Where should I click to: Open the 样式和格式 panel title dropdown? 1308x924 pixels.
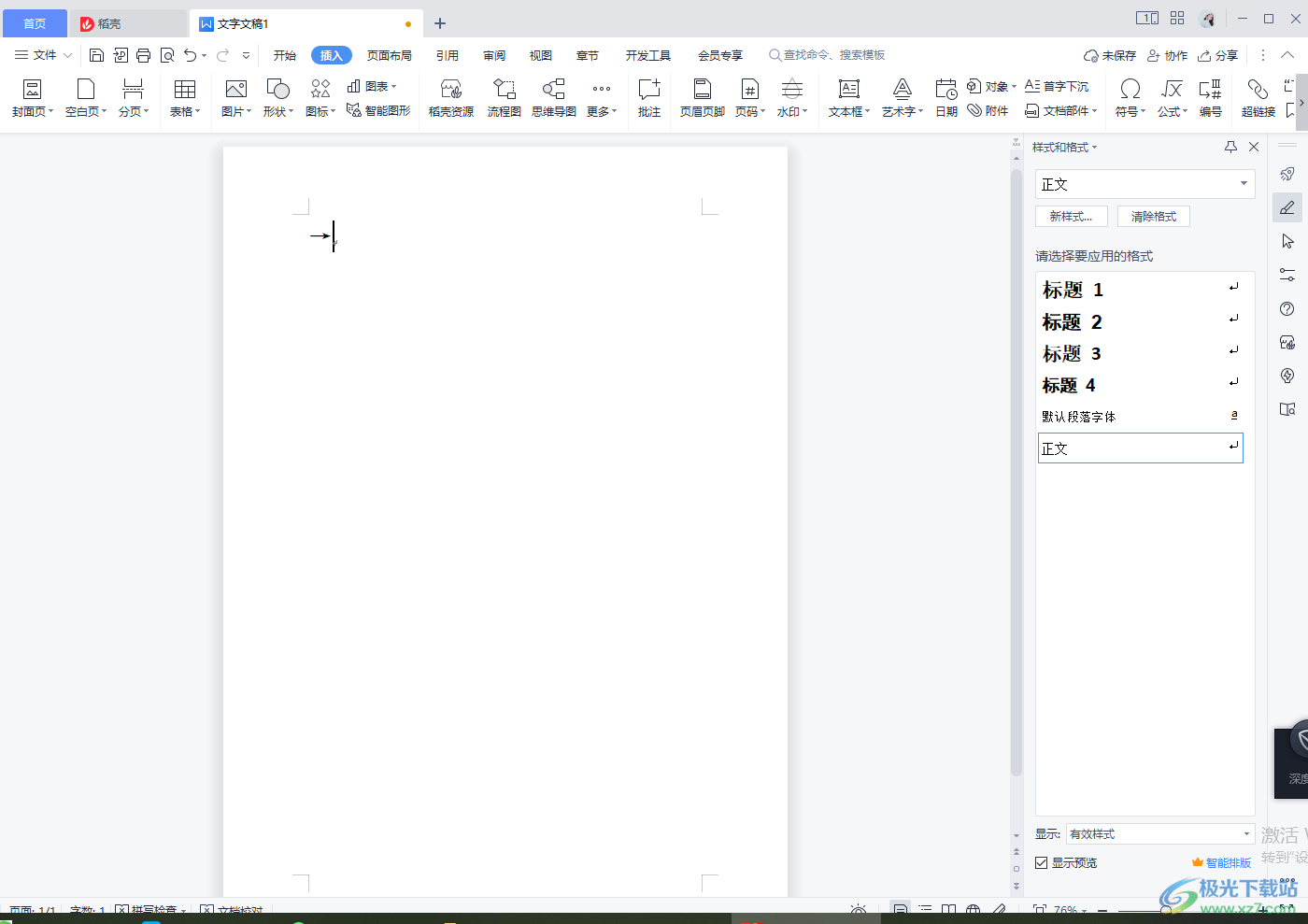pyautogui.click(x=1064, y=147)
